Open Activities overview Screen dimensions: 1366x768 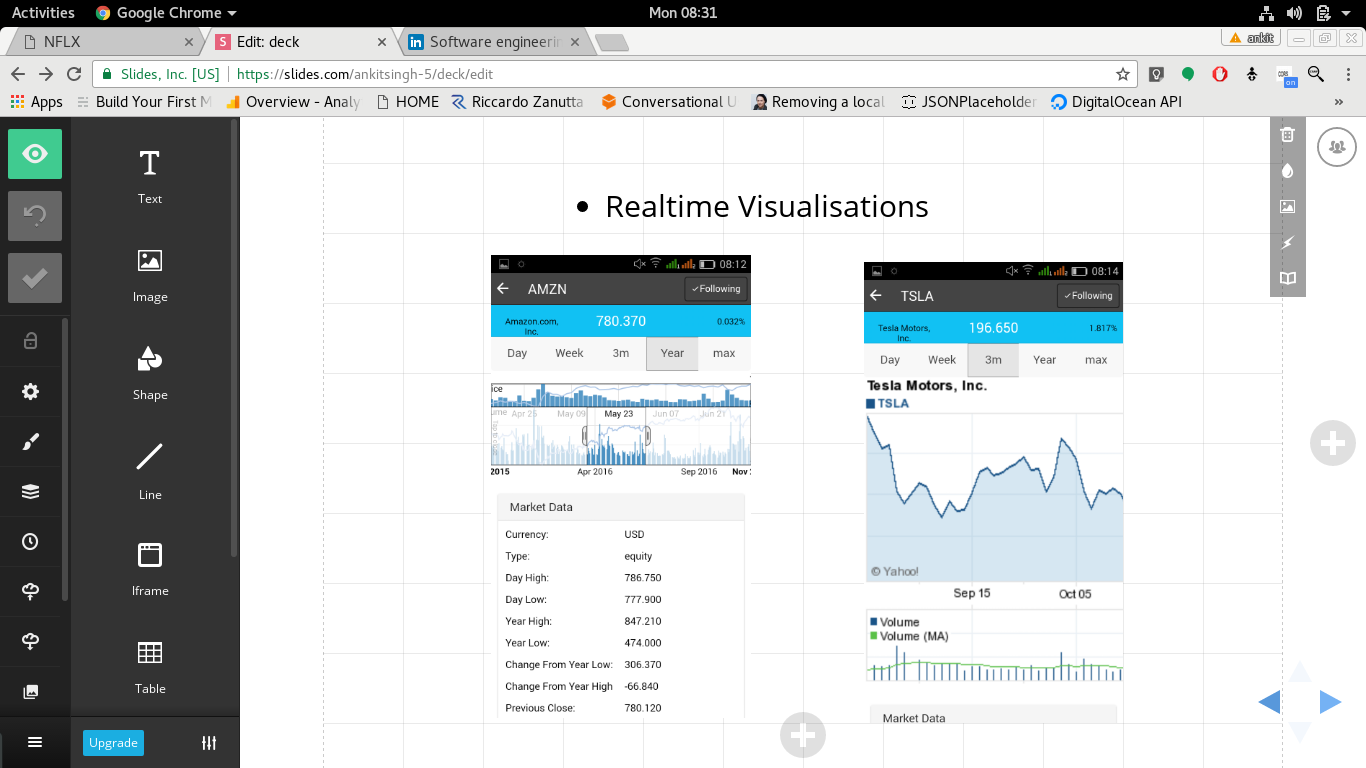(x=43, y=13)
